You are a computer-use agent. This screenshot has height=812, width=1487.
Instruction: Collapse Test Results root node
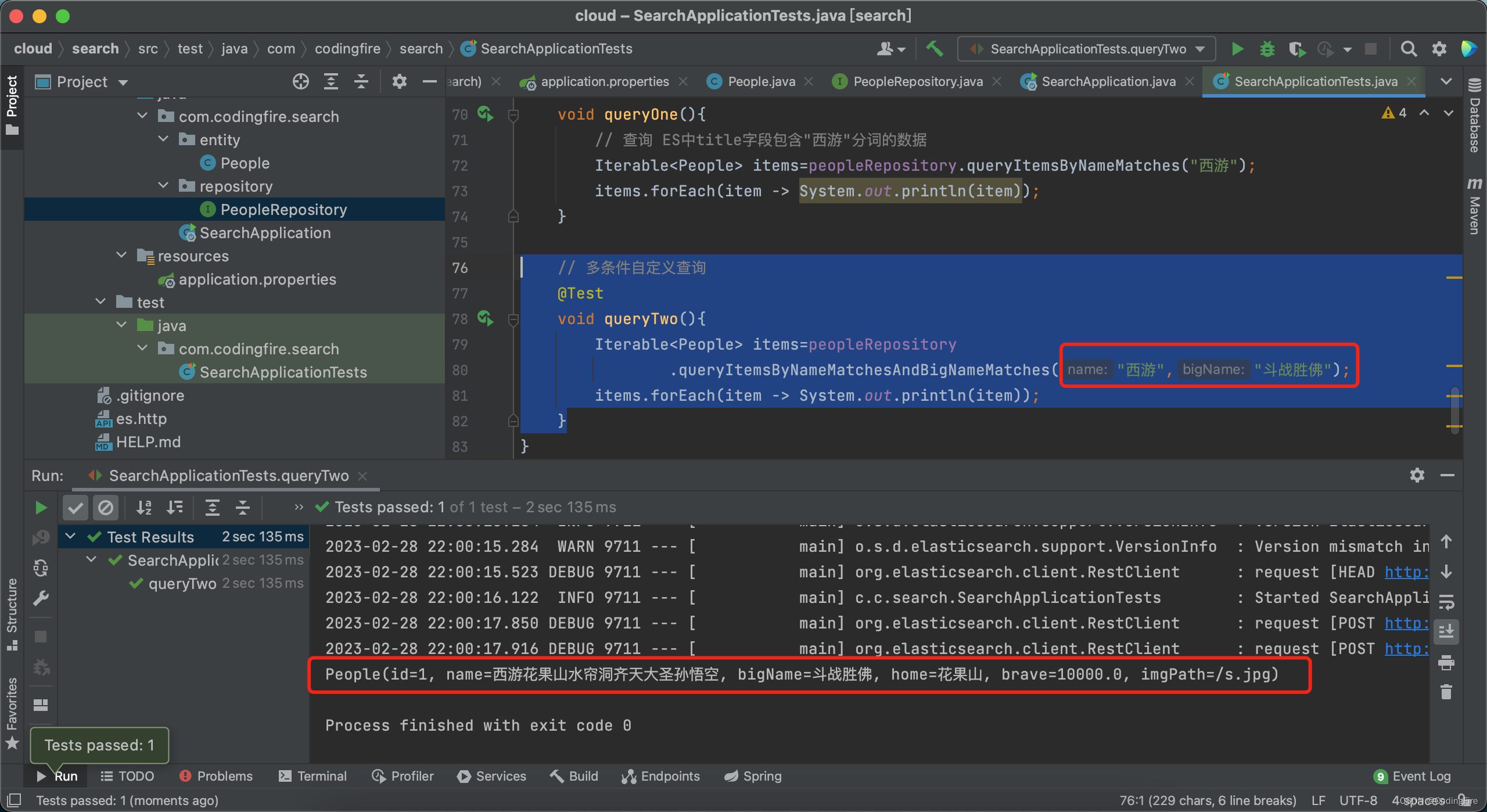pos(71,537)
